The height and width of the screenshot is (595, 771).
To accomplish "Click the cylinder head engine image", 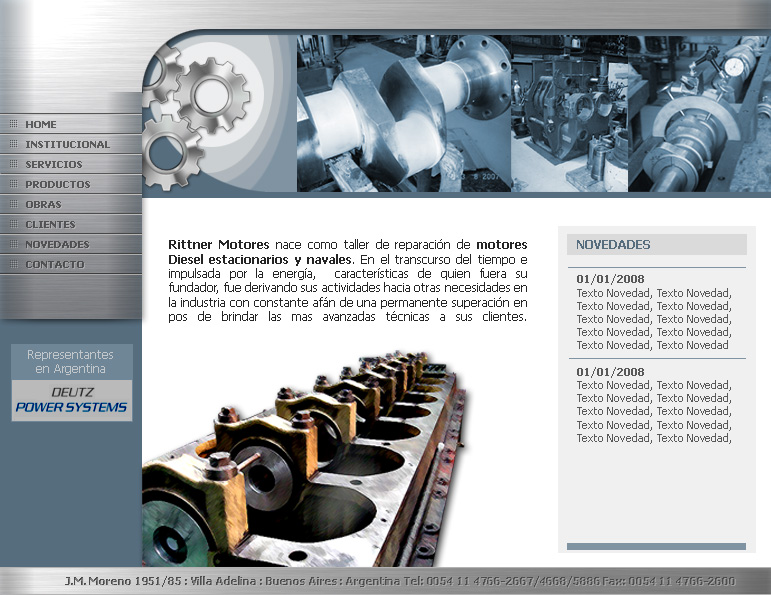I will tap(305, 458).
